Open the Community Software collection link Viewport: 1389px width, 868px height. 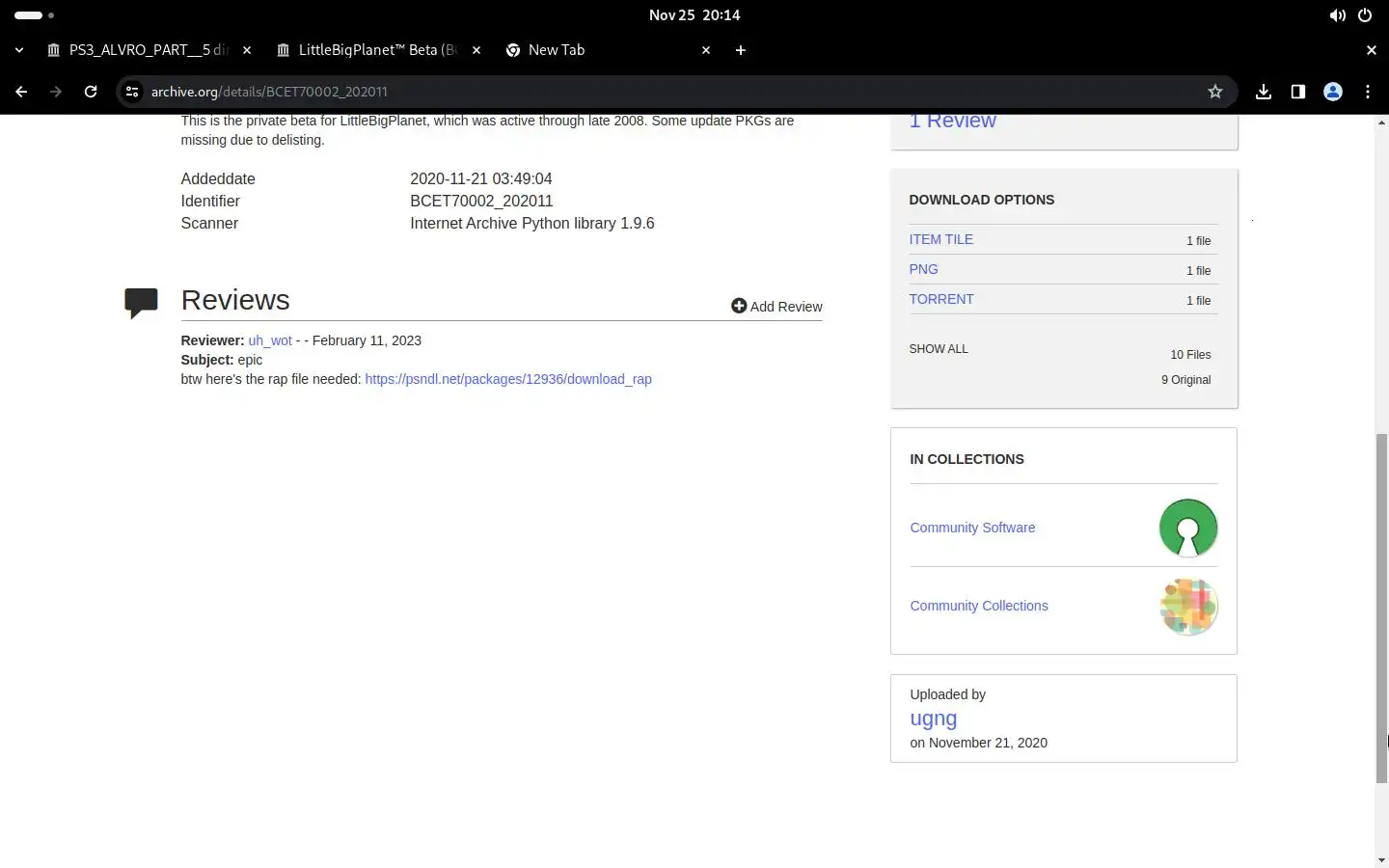coord(972,528)
